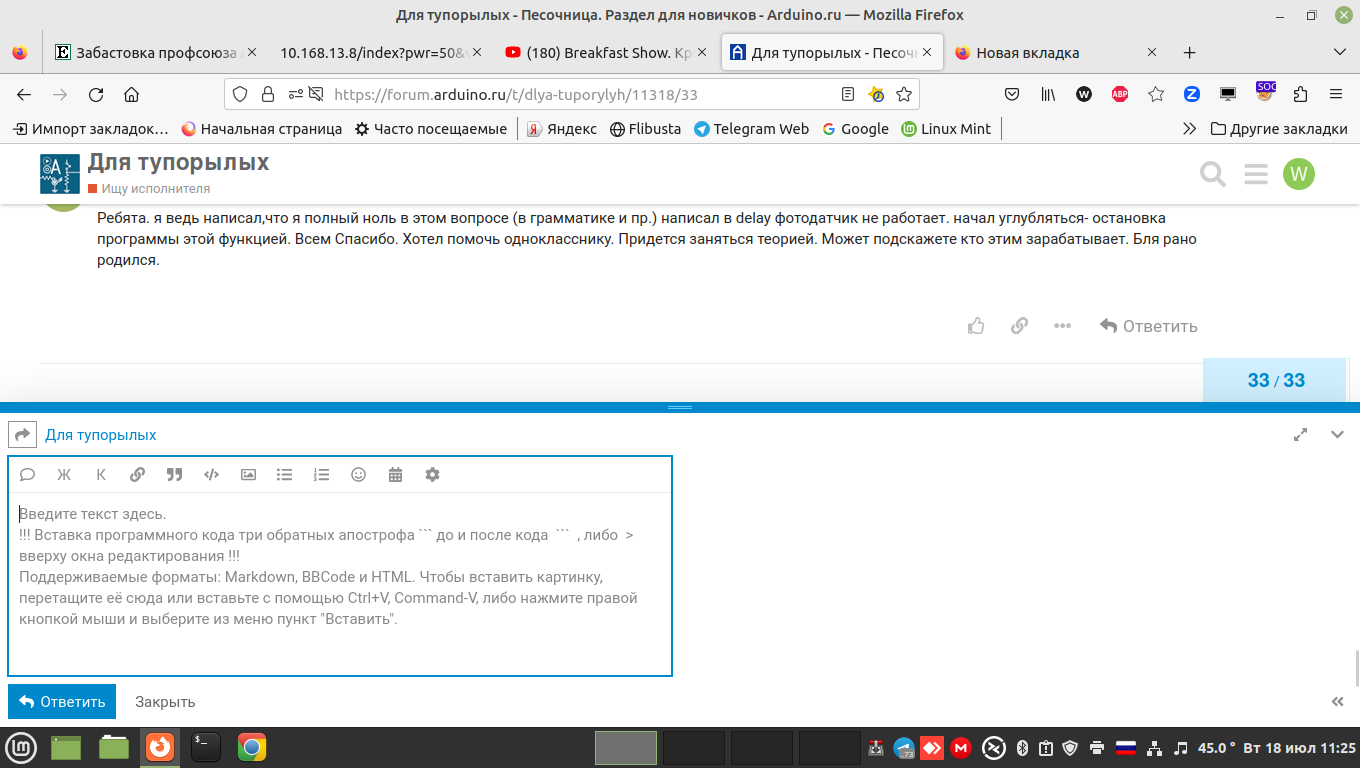Close the Новая вкладка tab
The height and width of the screenshot is (768, 1360).
coord(1152,53)
